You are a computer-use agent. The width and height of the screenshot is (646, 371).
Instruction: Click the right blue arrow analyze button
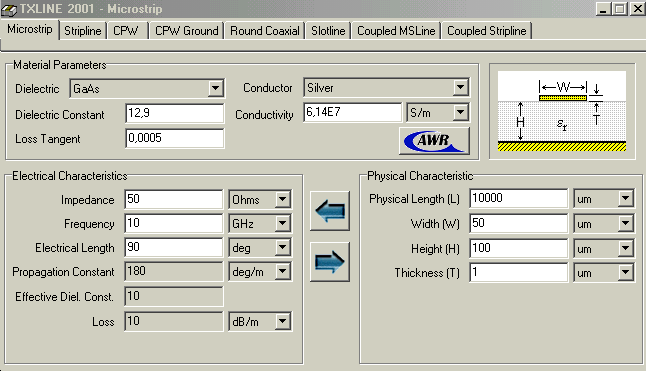coord(330,262)
